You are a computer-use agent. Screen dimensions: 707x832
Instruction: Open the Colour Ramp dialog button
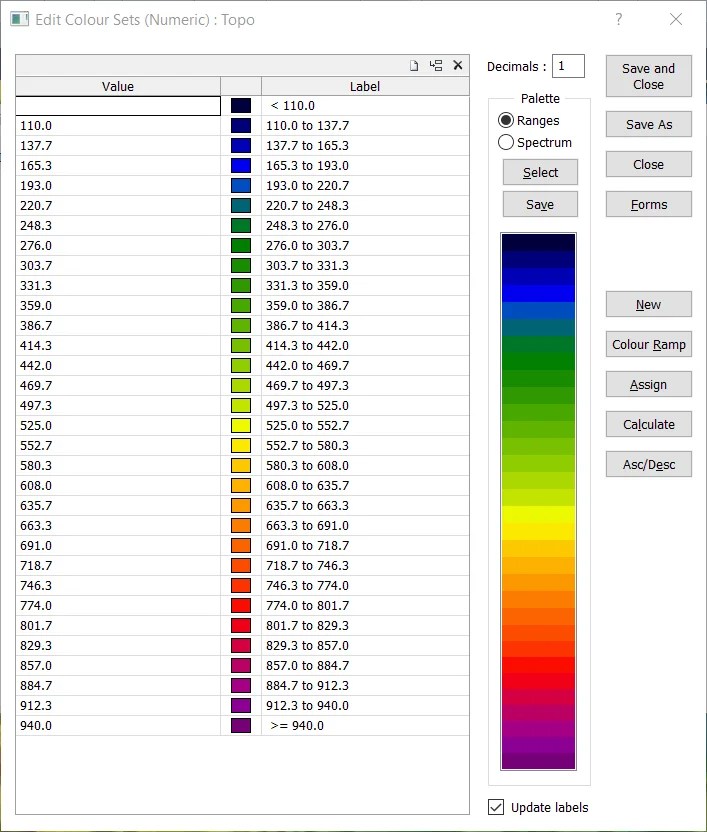pos(649,344)
